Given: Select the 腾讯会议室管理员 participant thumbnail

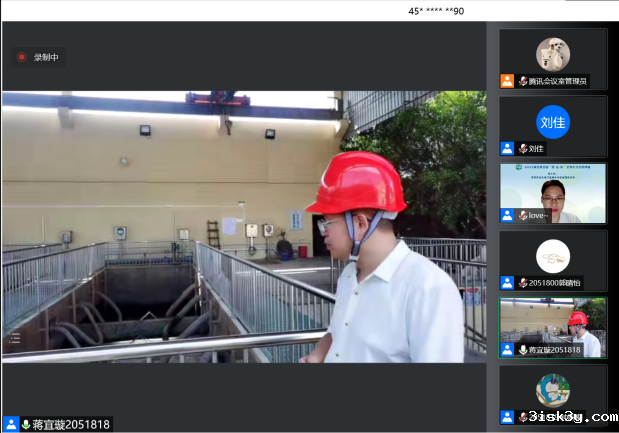Looking at the screenshot, I should pyautogui.click(x=553, y=55).
